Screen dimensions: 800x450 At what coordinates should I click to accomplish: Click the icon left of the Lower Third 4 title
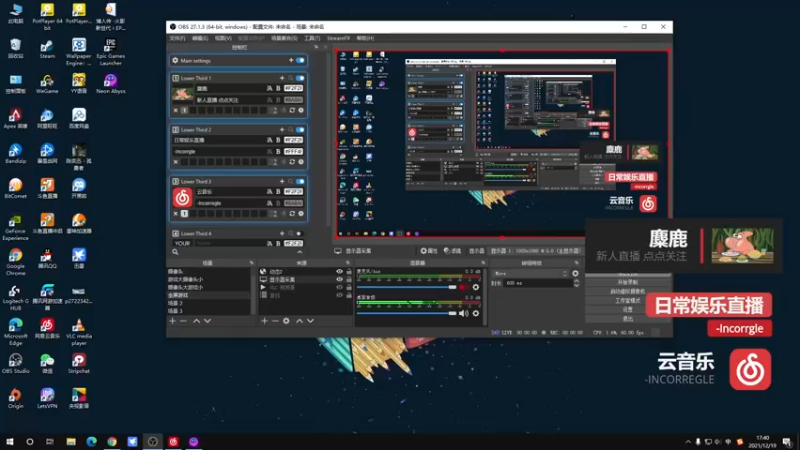[x=176, y=233]
